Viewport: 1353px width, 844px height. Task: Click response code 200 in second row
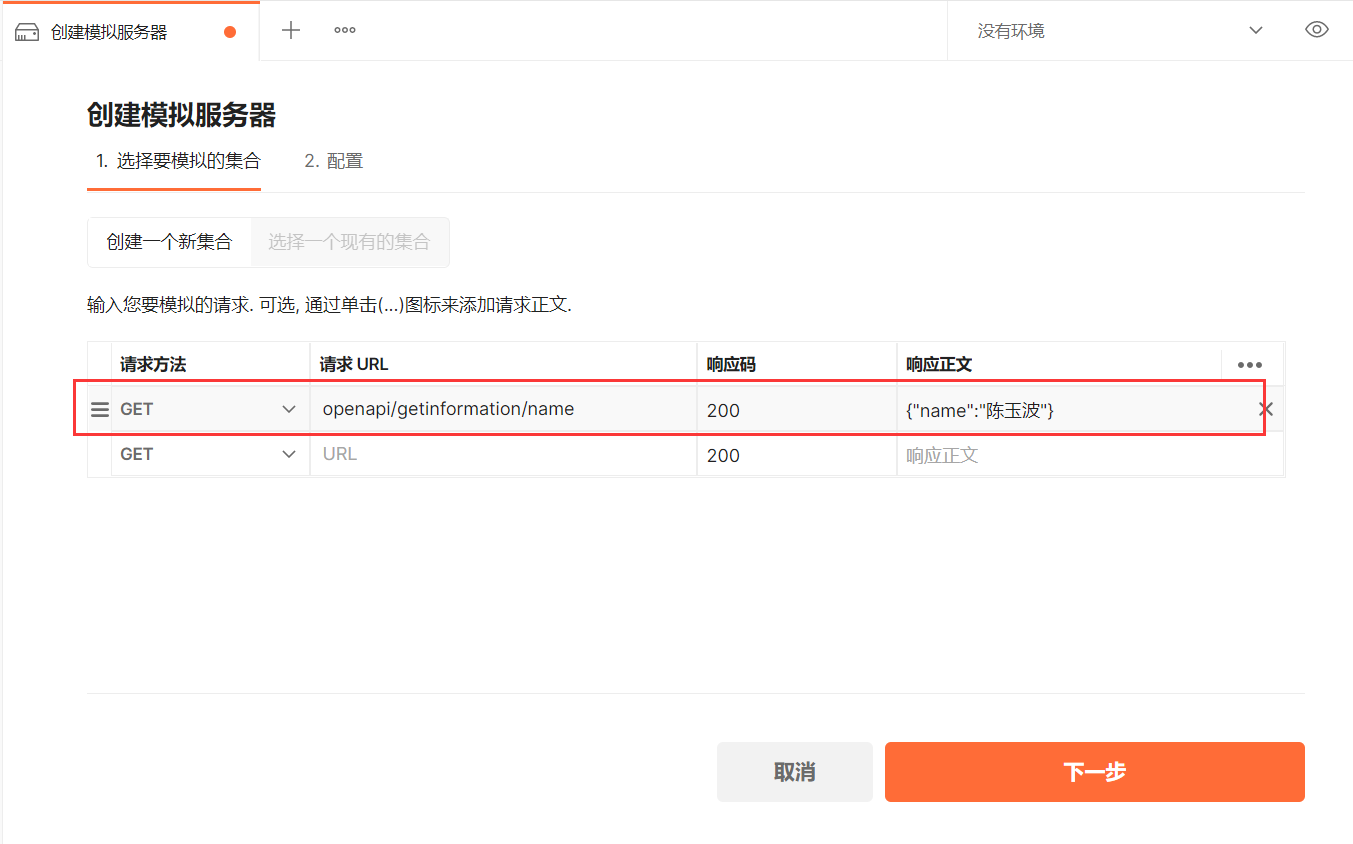click(797, 455)
